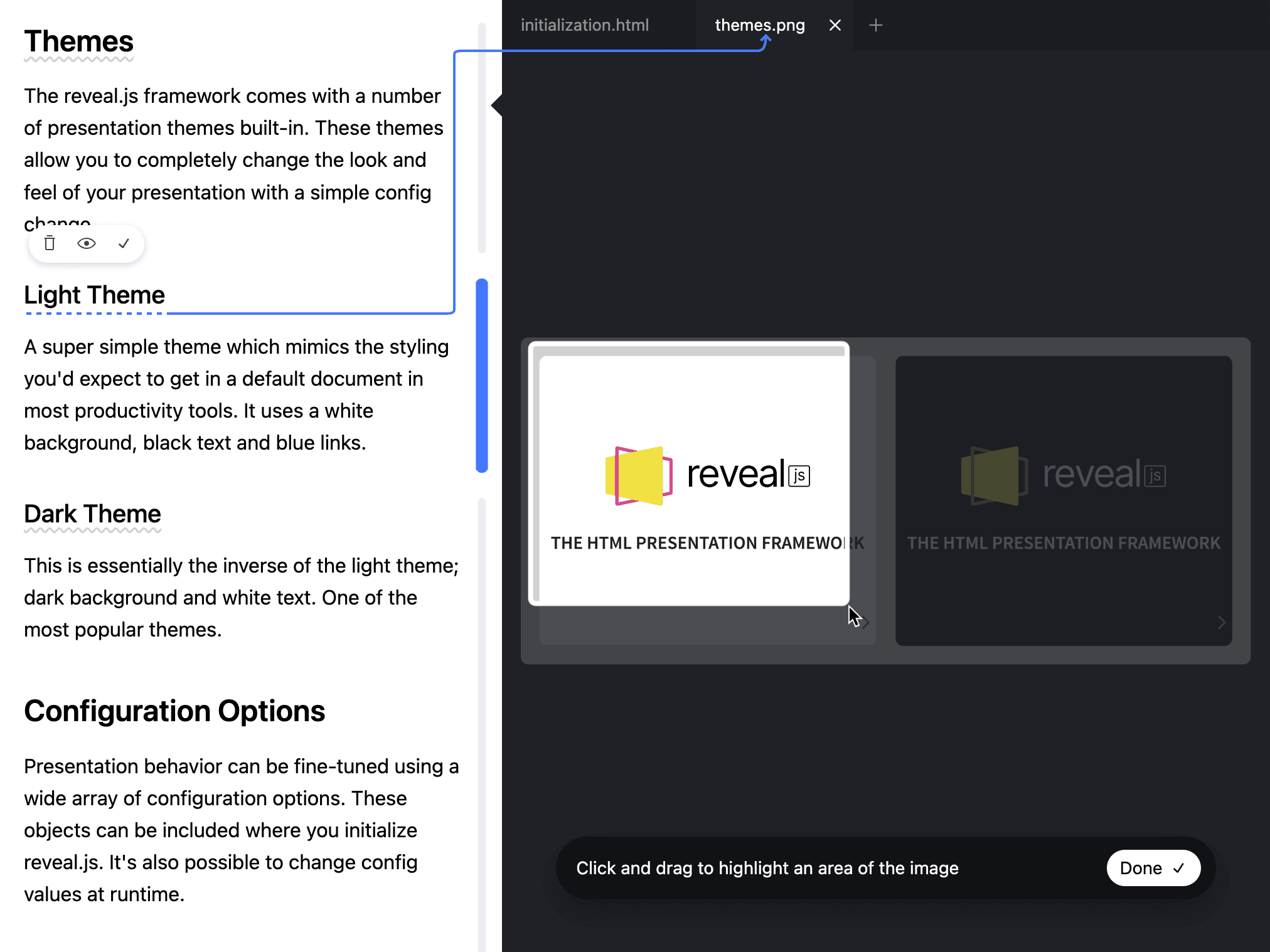Click the checkmark confirm icon
This screenshot has width=1270, height=952.
pos(124,243)
